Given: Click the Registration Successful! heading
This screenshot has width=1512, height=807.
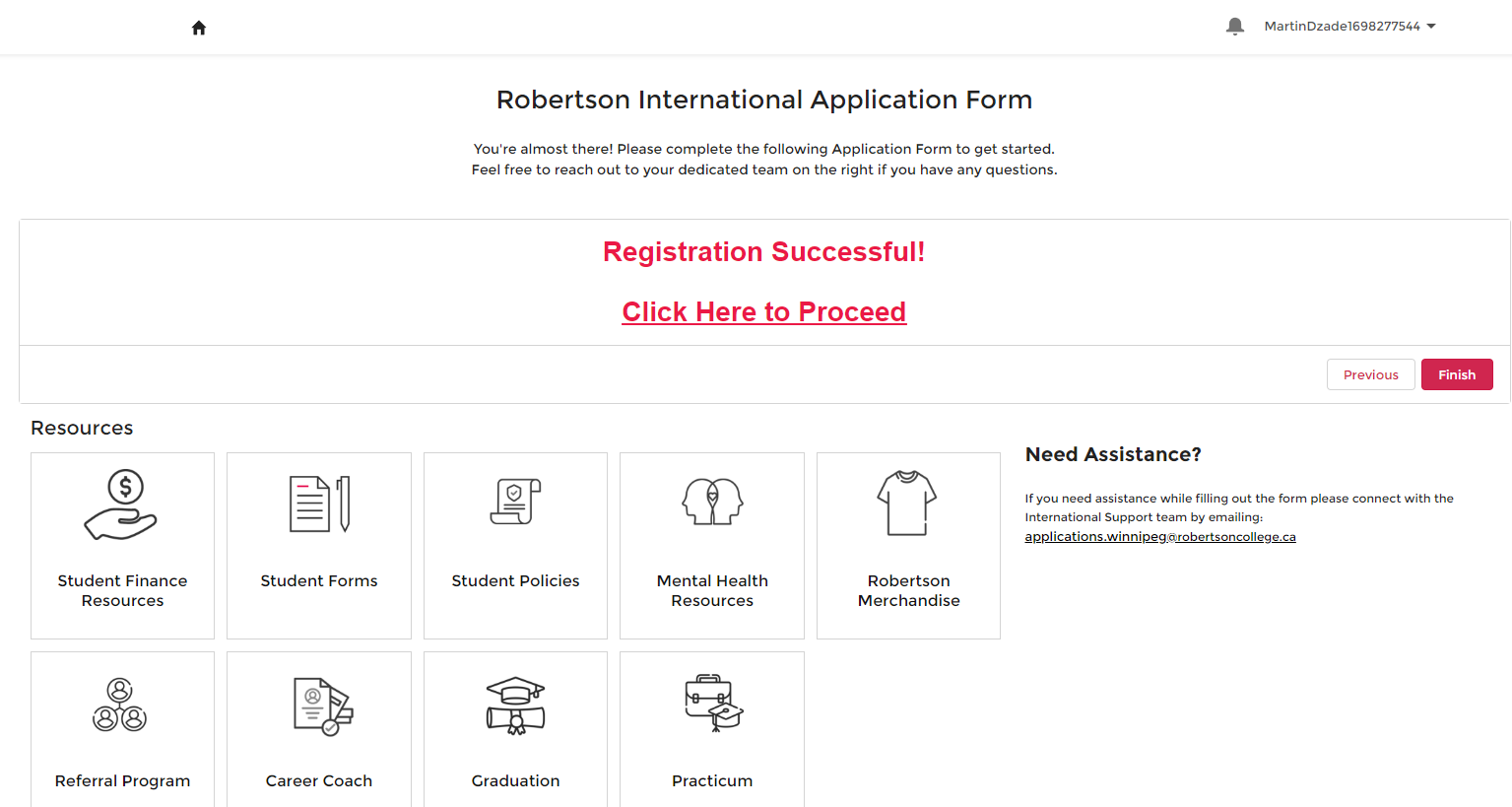Looking at the screenshot, I should tap(764, 252).
